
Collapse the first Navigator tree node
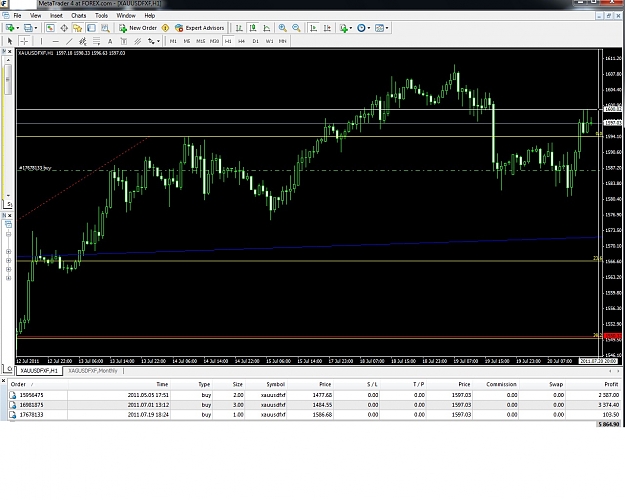[8, 234]
